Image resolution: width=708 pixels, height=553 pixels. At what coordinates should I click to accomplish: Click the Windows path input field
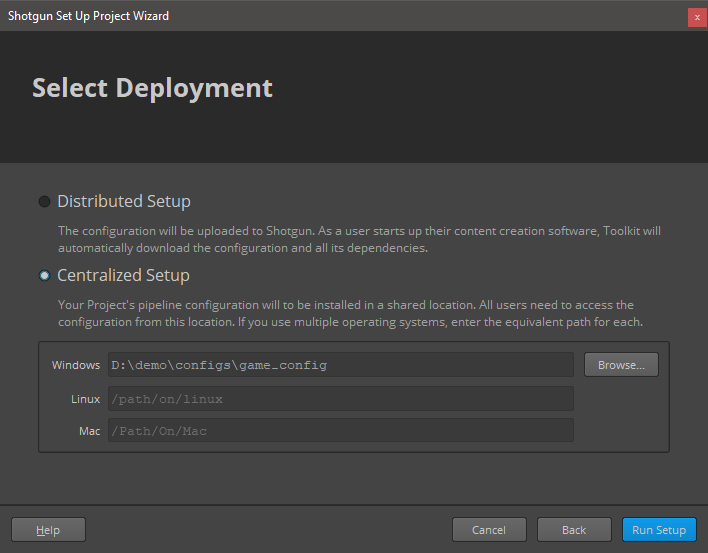(x=341, y=365)
